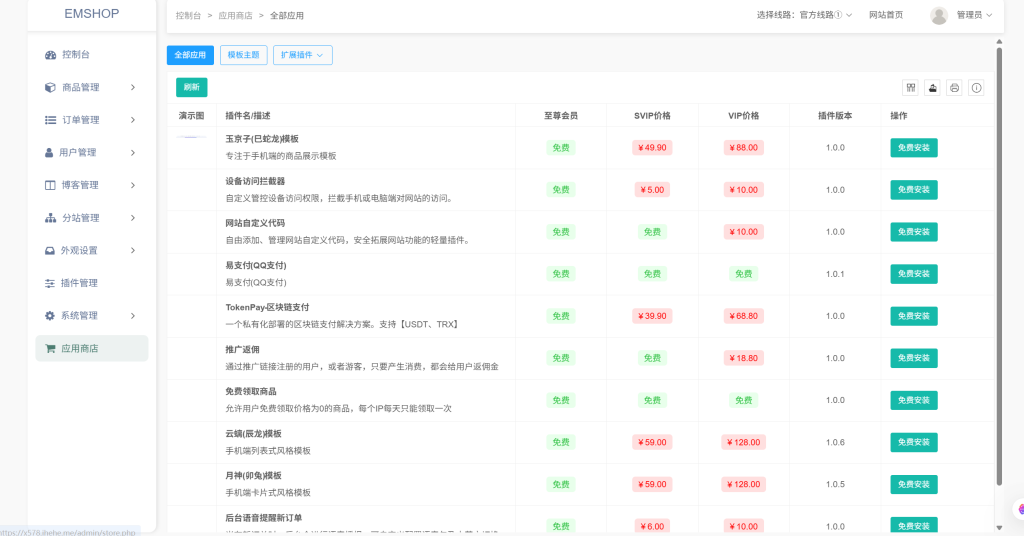
Task: Click the TokenPay-区块链支付 plugin name
Action: (267, 307)
